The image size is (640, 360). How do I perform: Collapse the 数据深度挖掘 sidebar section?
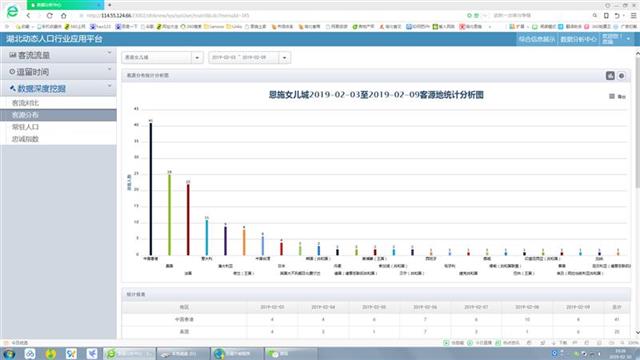[58, 89]
